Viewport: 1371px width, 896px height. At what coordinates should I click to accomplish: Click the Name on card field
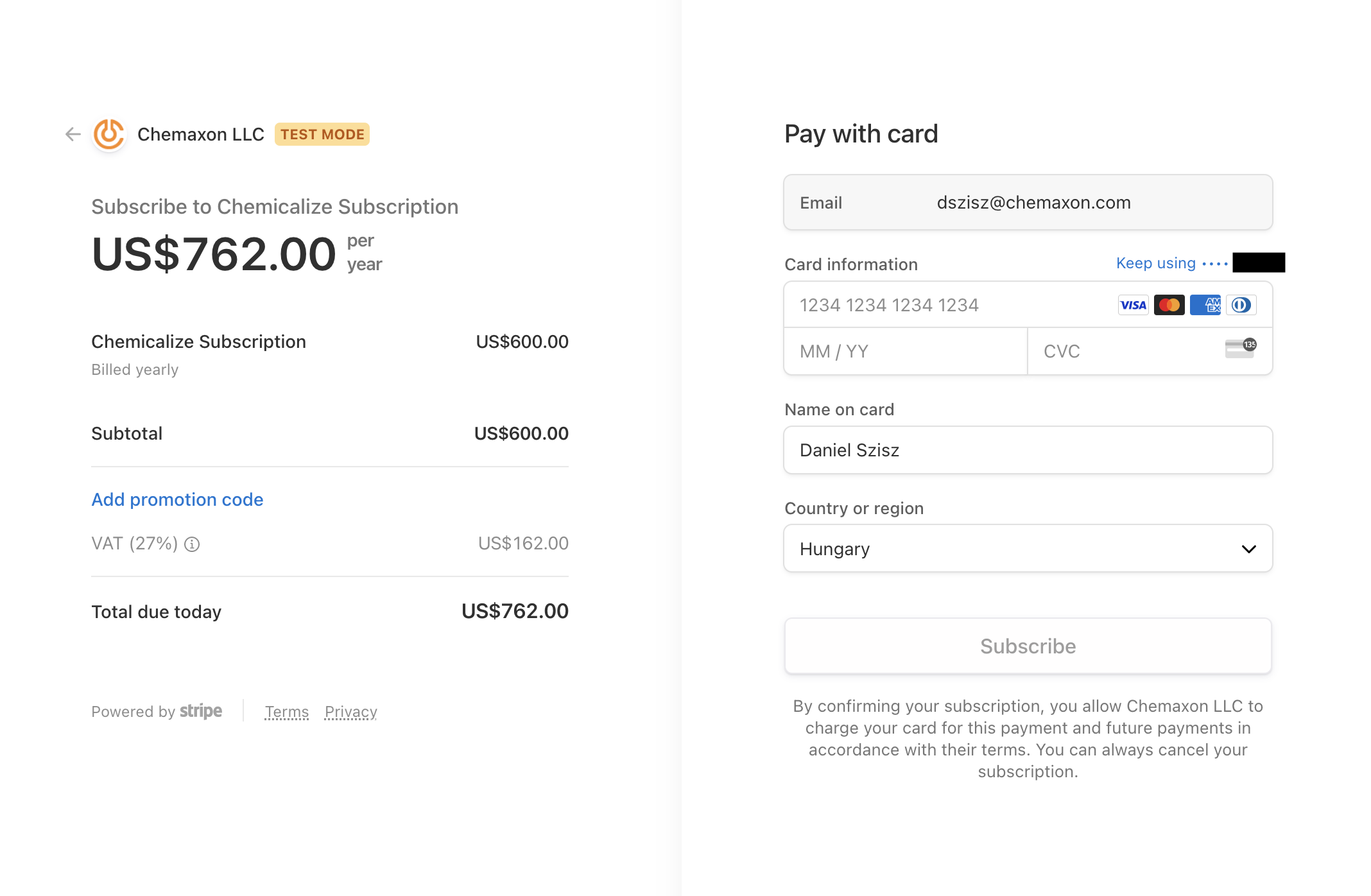point(1027,450)
